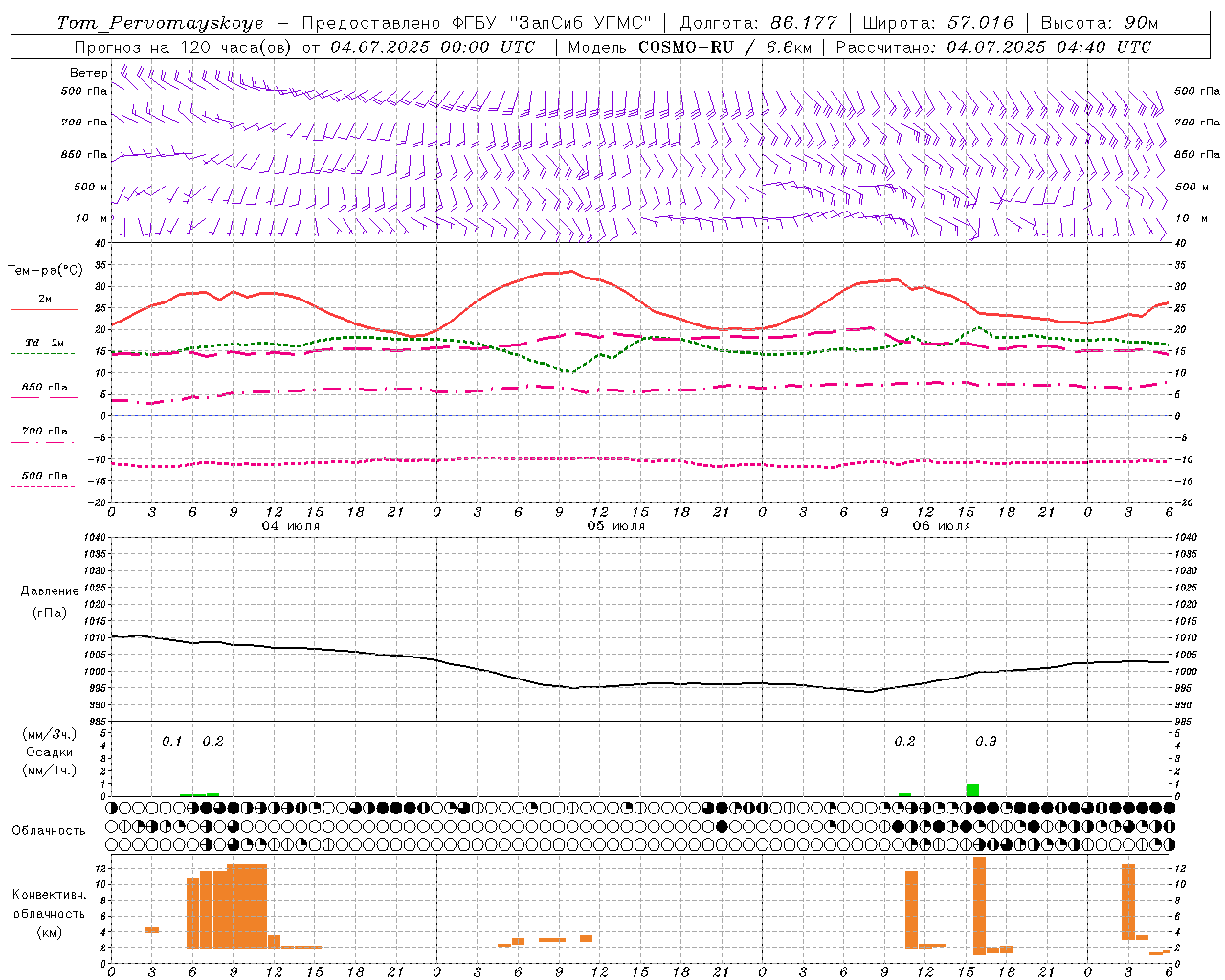Click the Рассчитано: 04.07.2025 04:40 UTC timestamp

(993, 47)
